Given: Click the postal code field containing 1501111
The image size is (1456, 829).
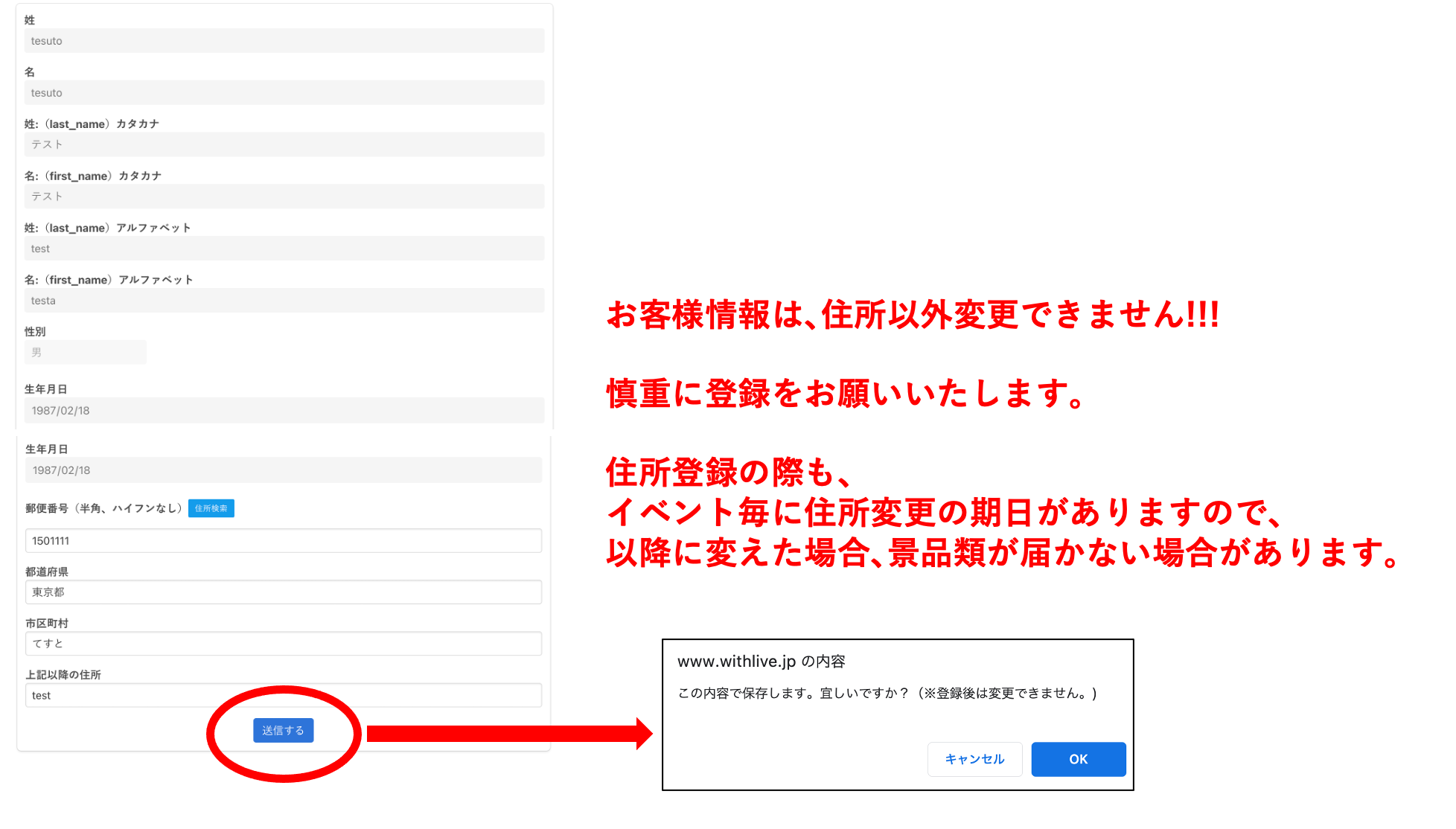Looking at the screenshot, I should 284,540.
